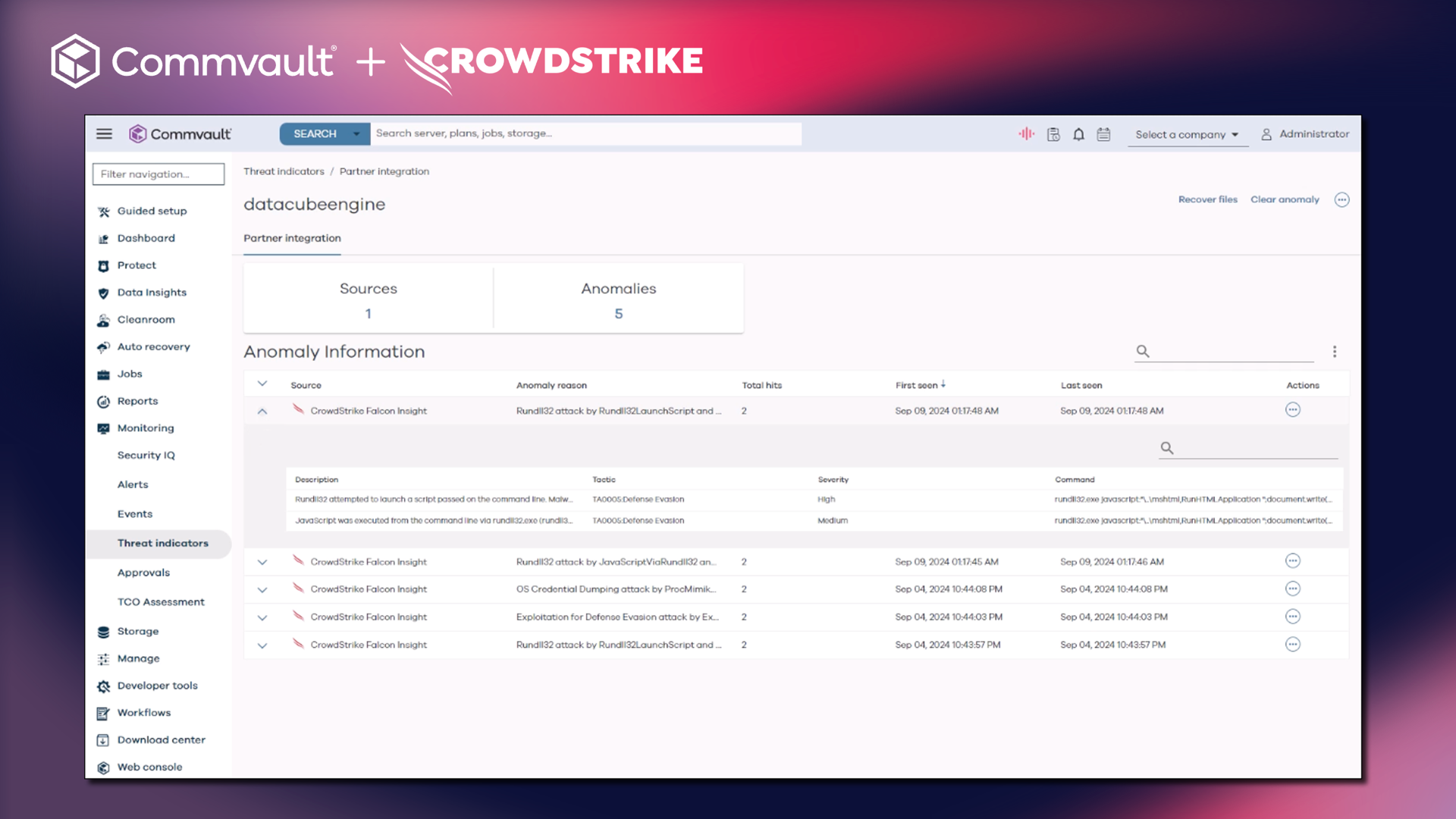The width and height of the screenshot is (1456, 819).
Task: Click the notifications bell icon
Action: (x=1078, y=134)
